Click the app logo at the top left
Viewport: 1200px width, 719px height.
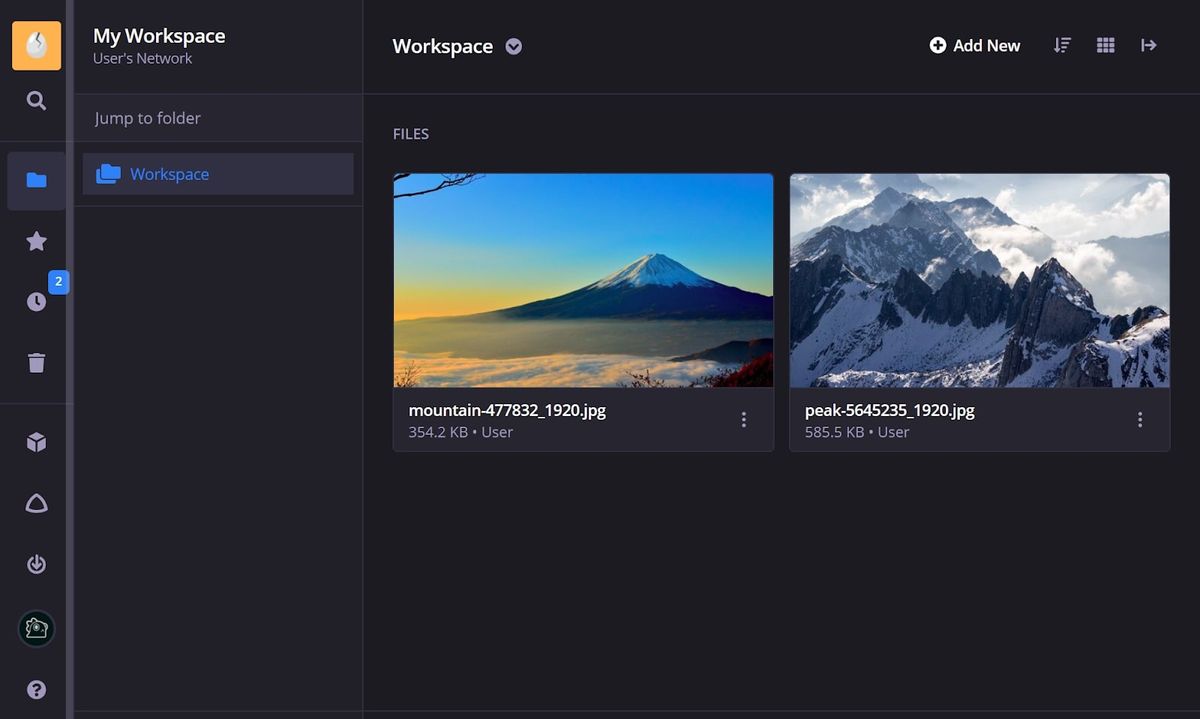pos(36,45)
